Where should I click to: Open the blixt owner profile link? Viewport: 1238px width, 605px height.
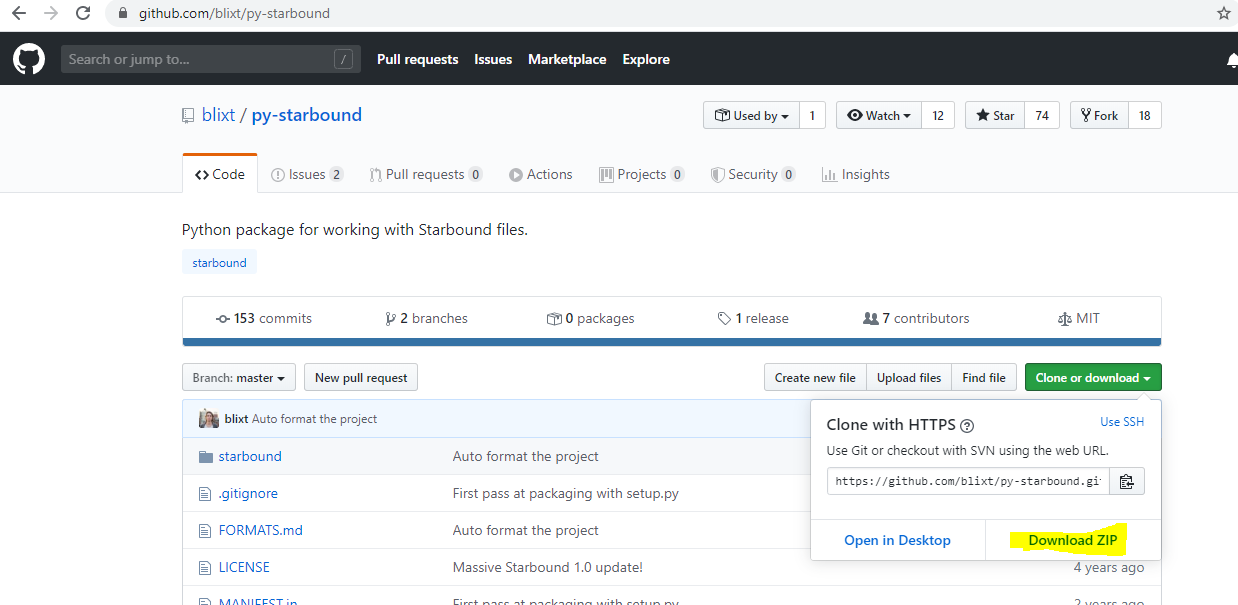(x=218, y=115)
